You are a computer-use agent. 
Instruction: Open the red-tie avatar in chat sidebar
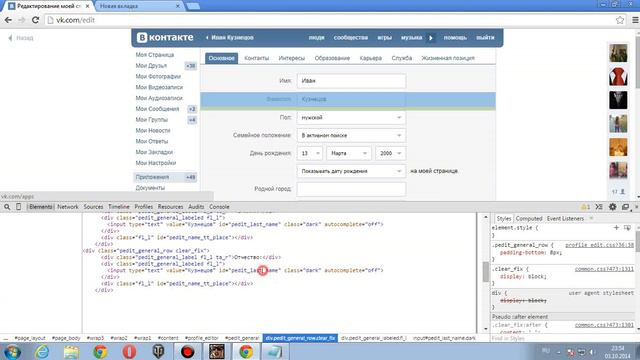(x=618, y=76)
